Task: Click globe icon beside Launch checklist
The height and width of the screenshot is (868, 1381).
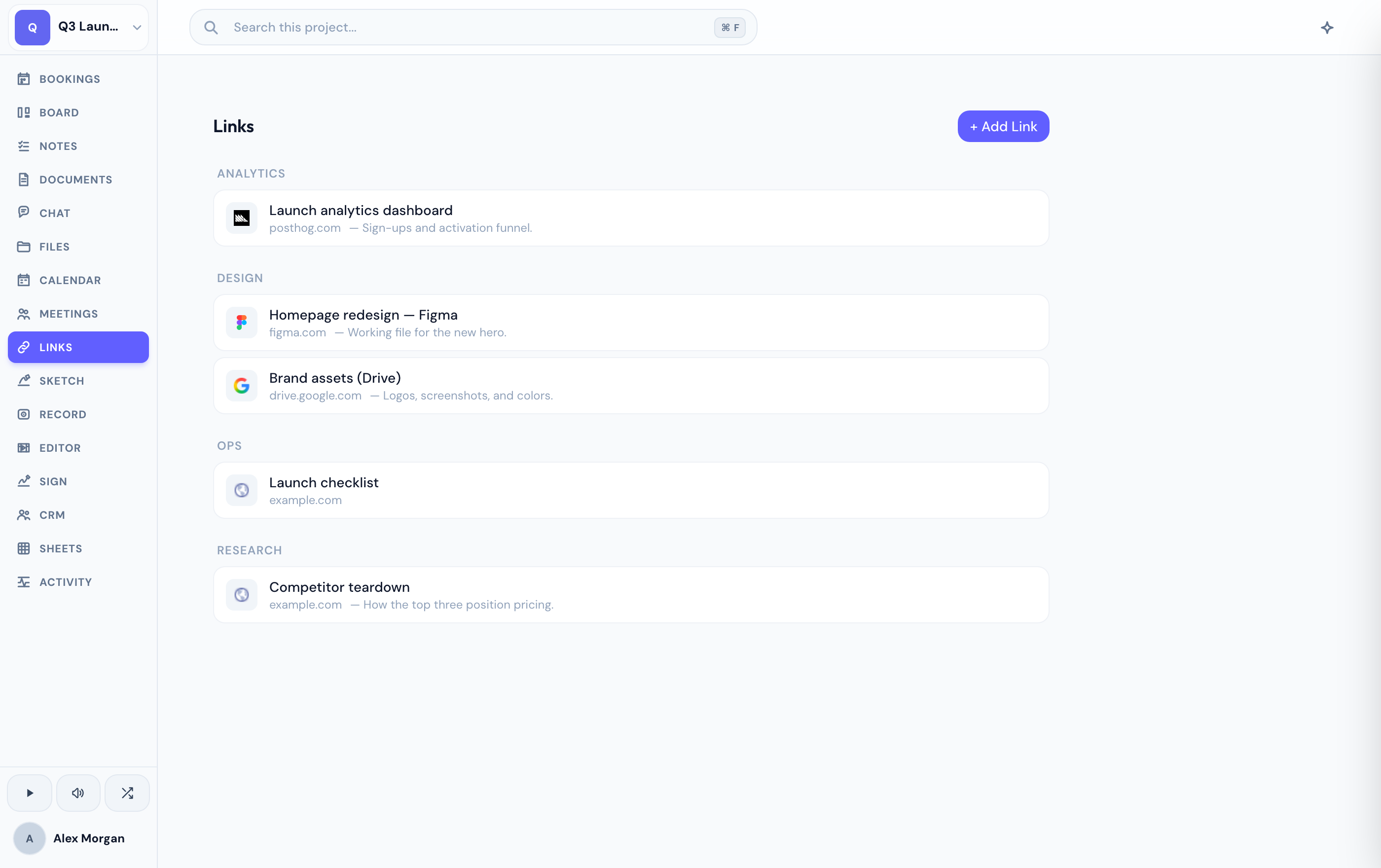Action: pos(242,490)
